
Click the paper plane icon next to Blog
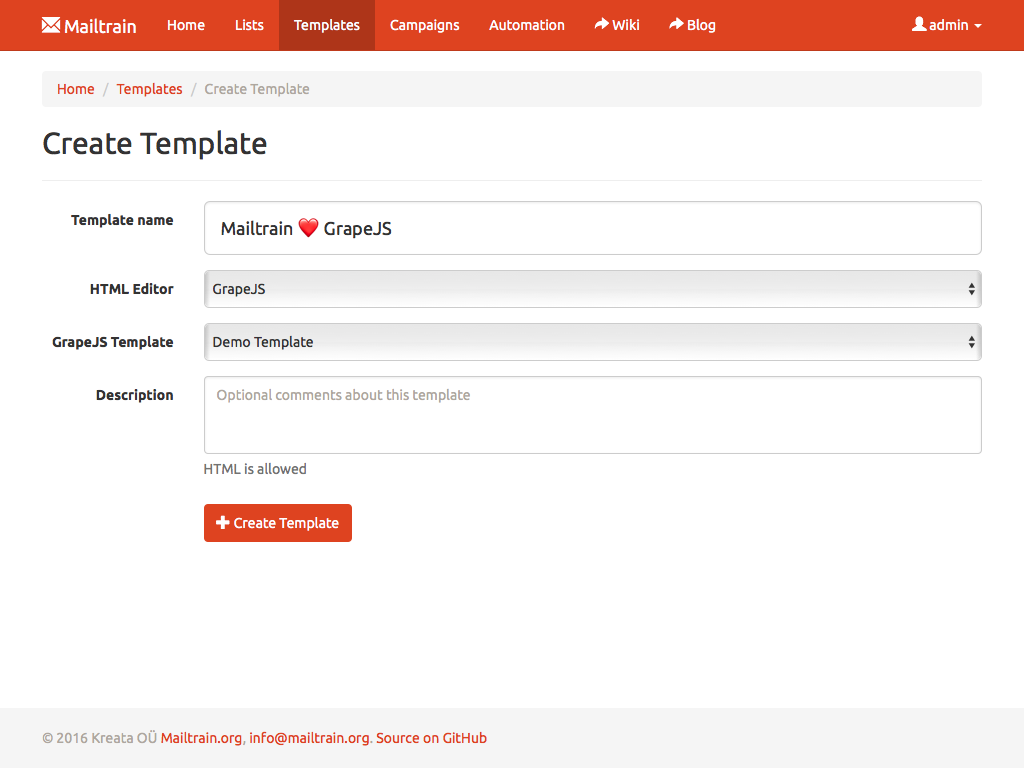[675, 25]
